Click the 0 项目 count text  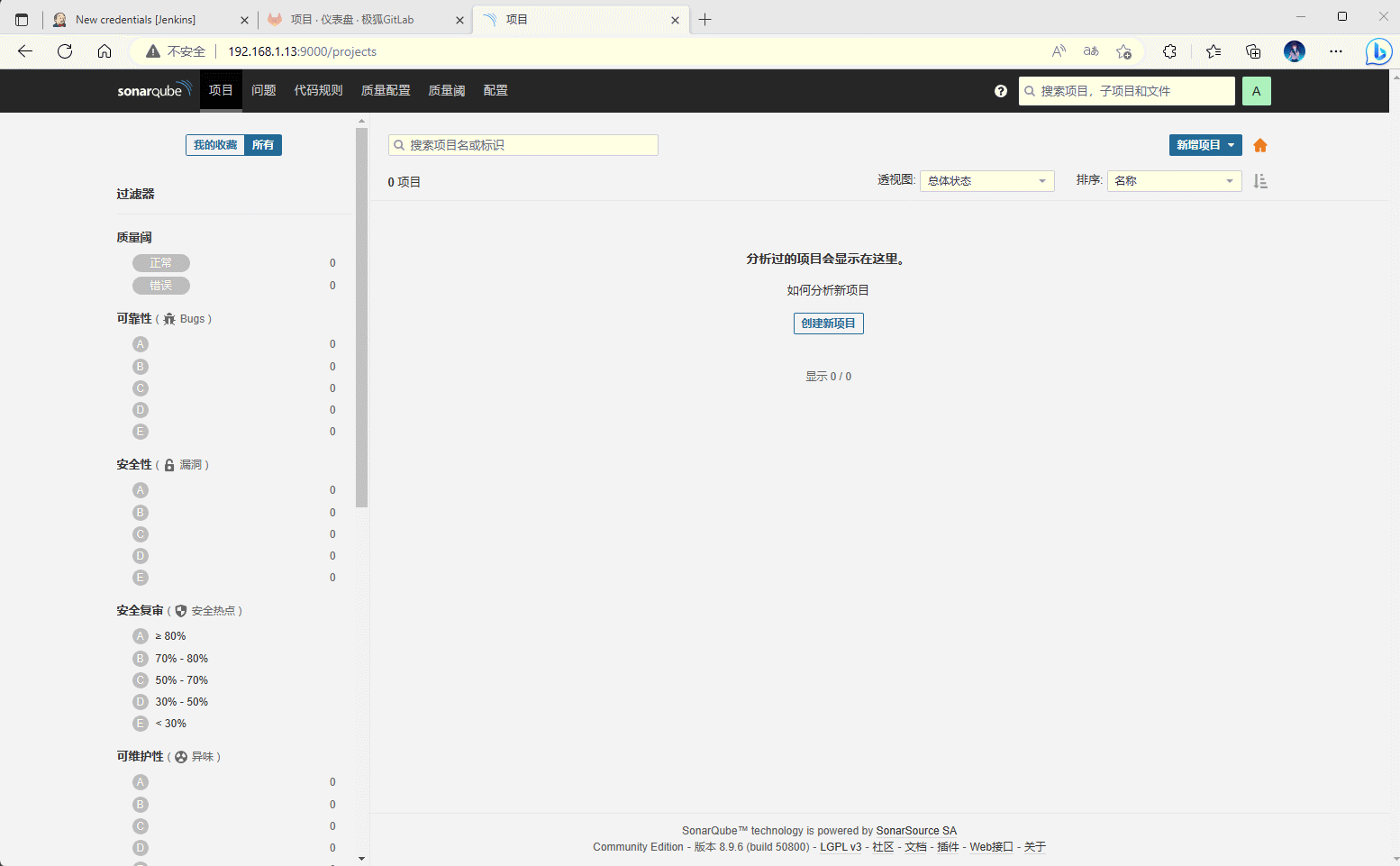click(x=405, y=182)
